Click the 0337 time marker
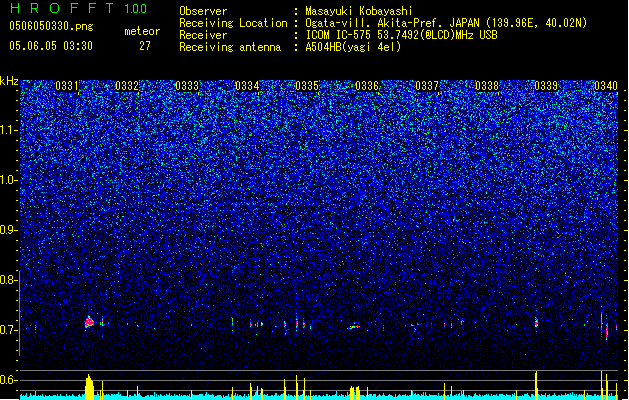The width and height of the screenshot is (629, 400). (x=427, y=86)
